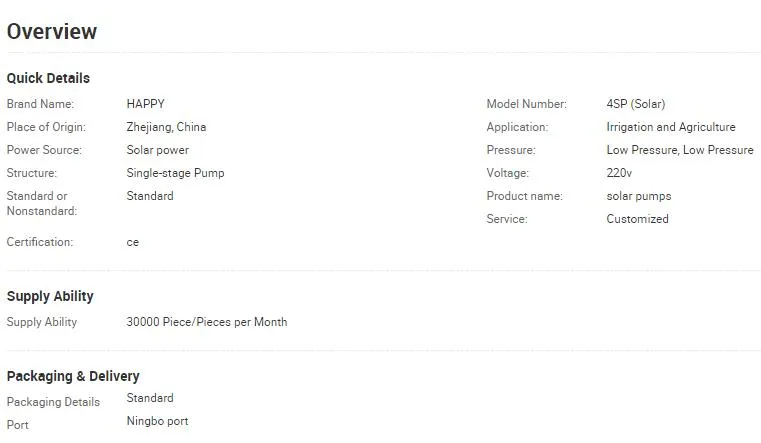
Task: Select the Ningbo port value
Action: pos(157,421)
